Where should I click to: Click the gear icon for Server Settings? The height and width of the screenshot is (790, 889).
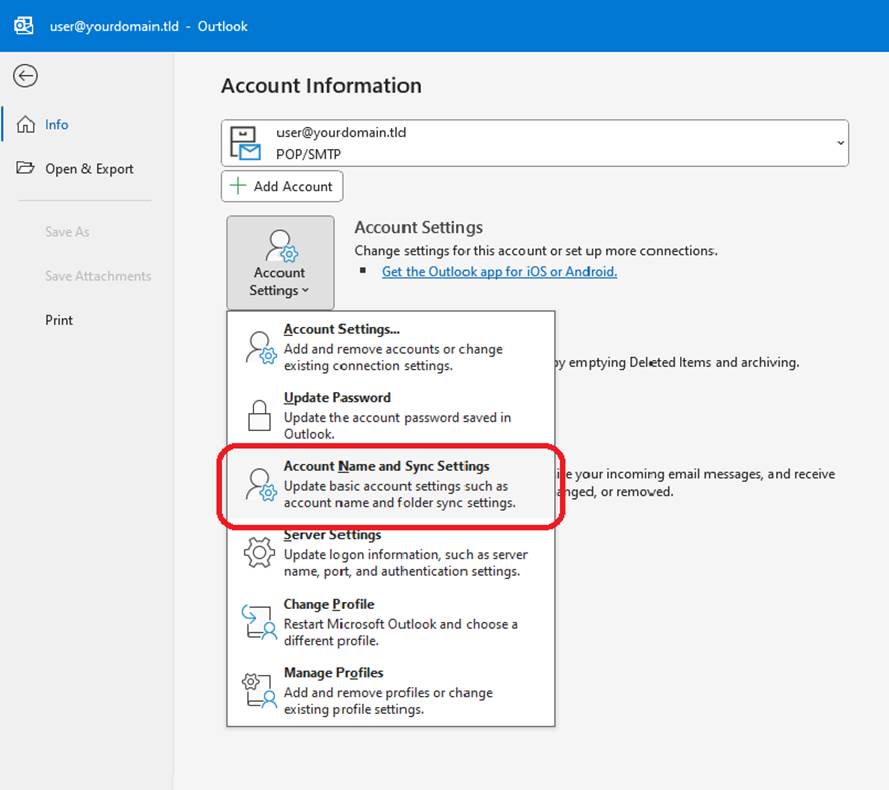tap(260, 552)
